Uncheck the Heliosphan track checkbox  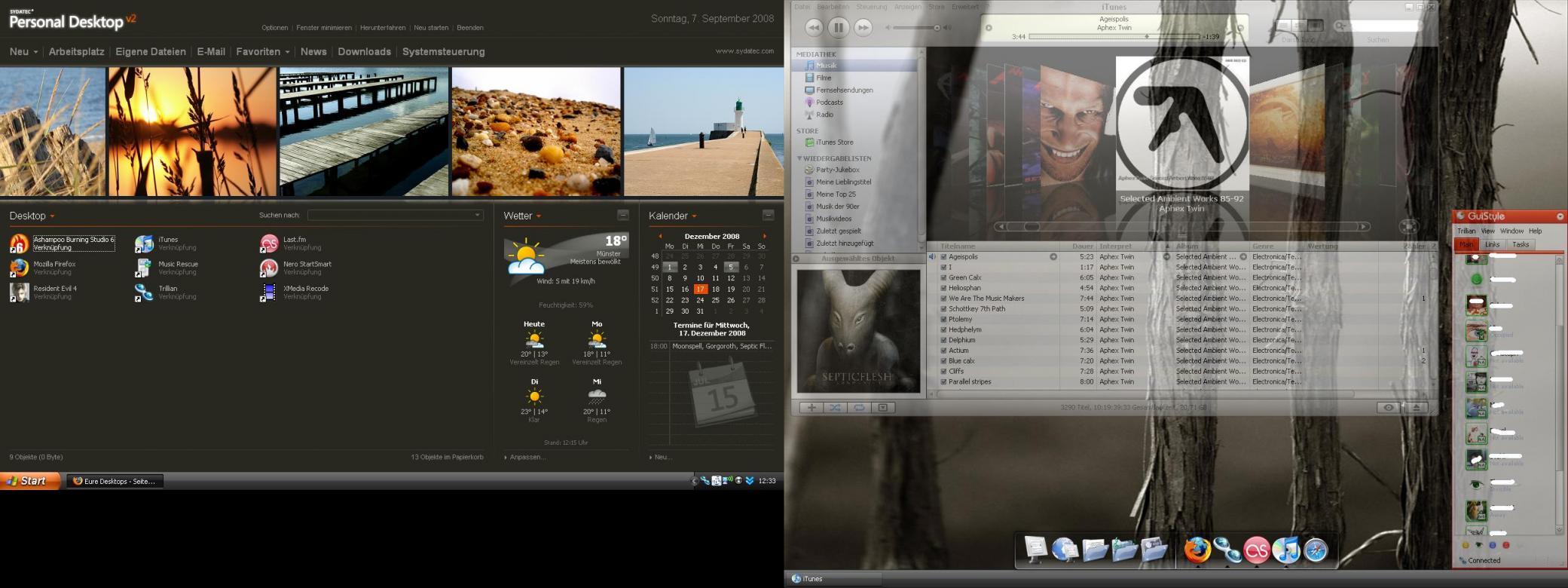tap(943, 288)
